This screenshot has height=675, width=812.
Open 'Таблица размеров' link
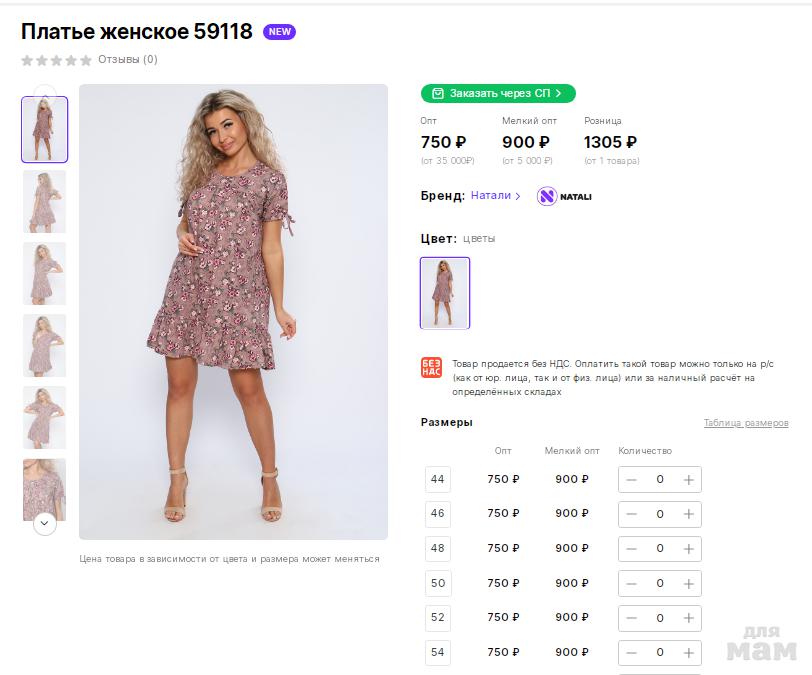[745, 423]
